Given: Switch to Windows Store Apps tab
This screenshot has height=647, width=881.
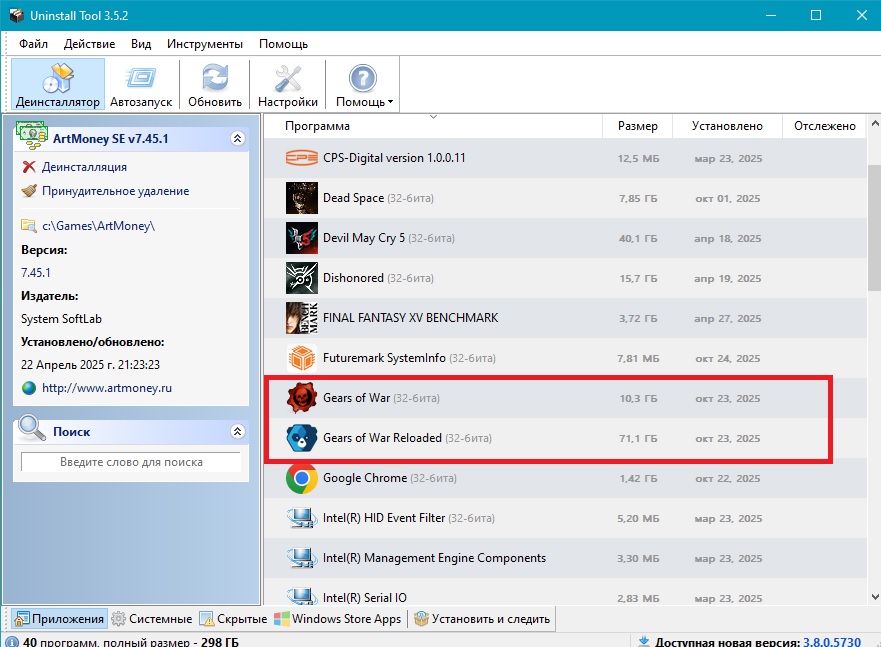Looking at the screenshot, I should click(x=338, y=619).
